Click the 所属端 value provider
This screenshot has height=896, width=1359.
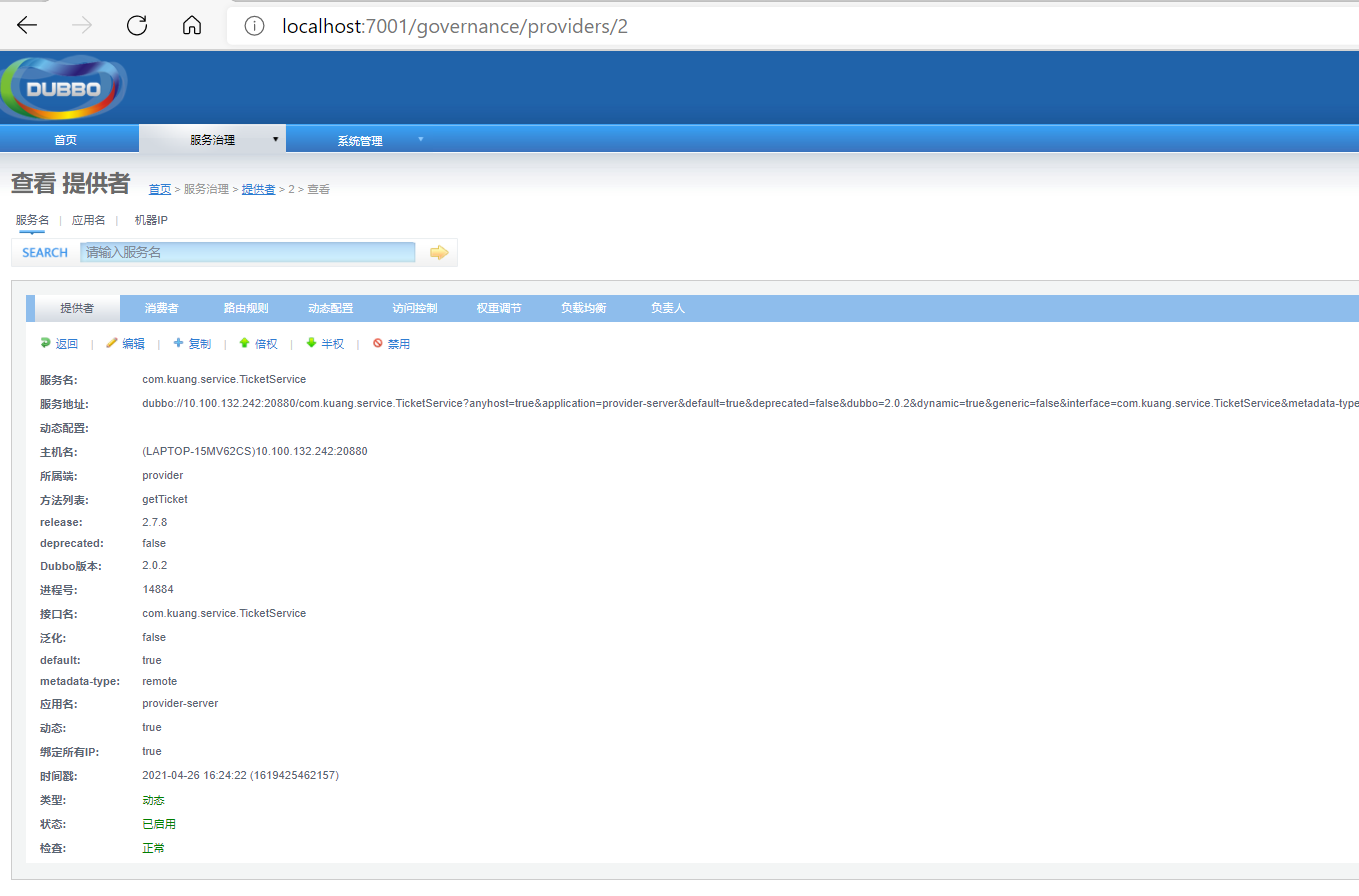click(163, 475)
